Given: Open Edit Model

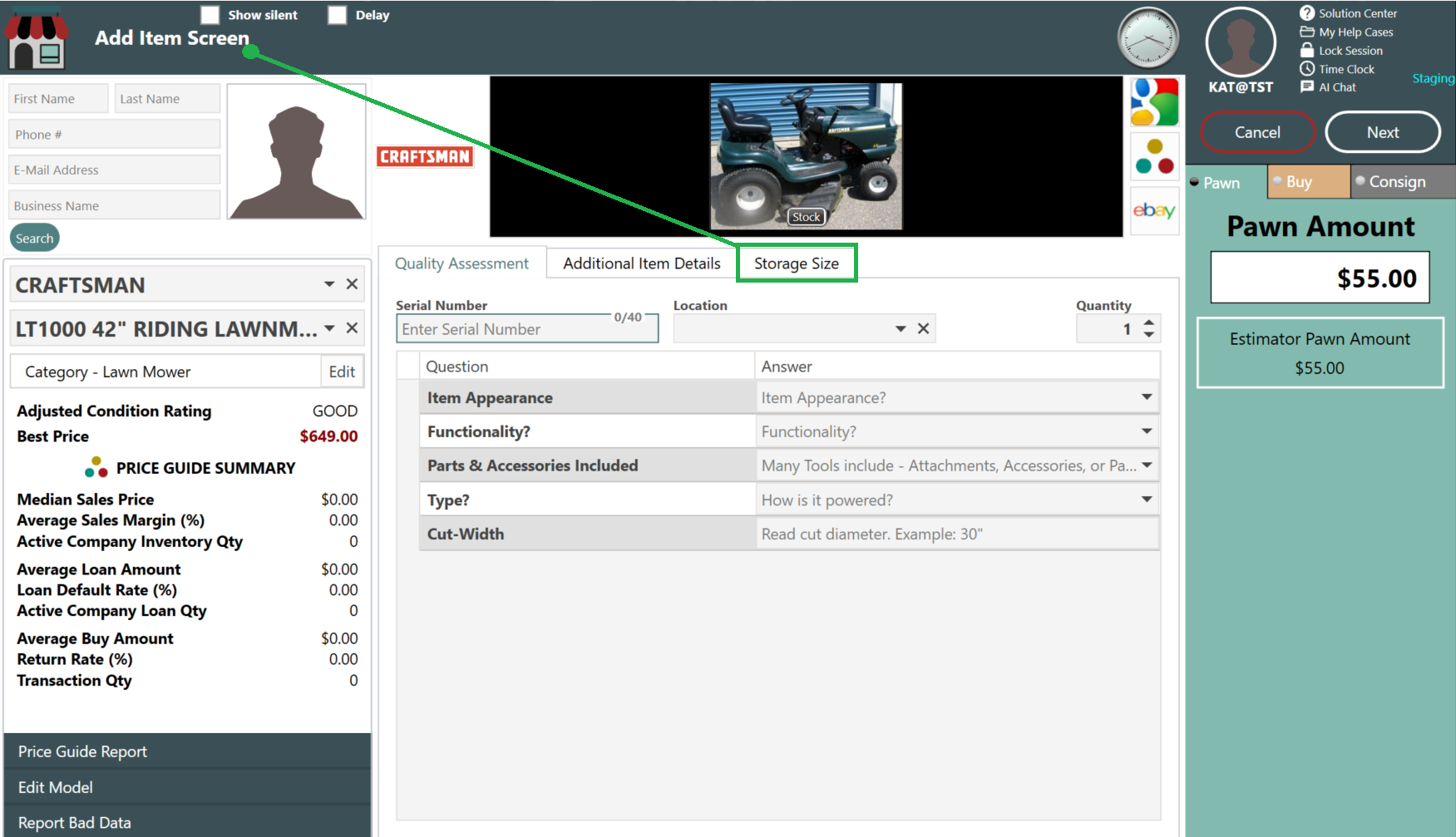Looking at the screenshot, I should click(x=187, y=787).
